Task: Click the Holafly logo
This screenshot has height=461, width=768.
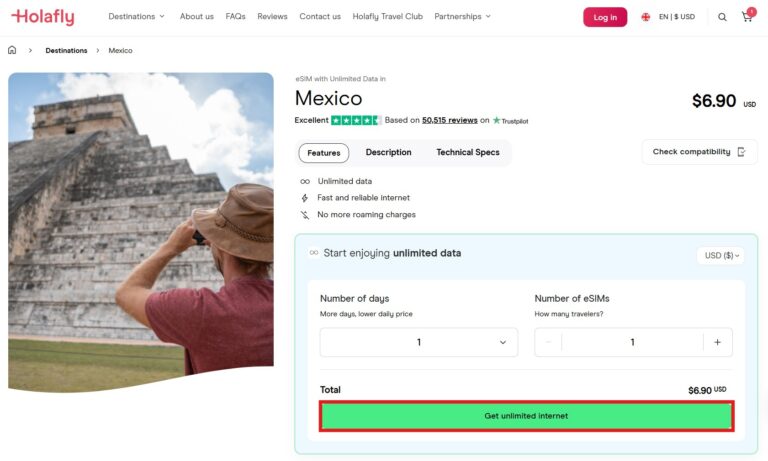Action: pyautogui.click(x=43, y=17)
